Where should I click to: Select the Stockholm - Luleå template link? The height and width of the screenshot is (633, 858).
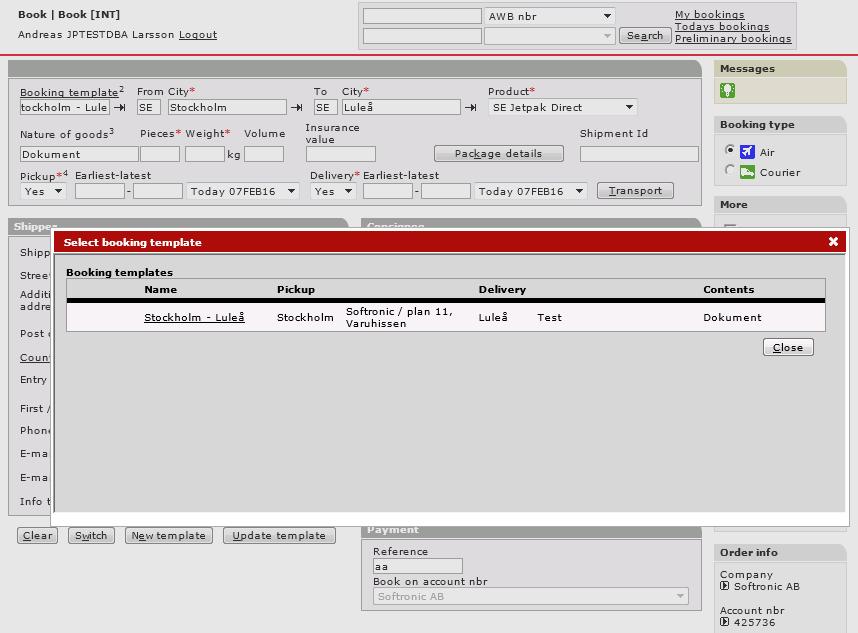click(194, 317)
